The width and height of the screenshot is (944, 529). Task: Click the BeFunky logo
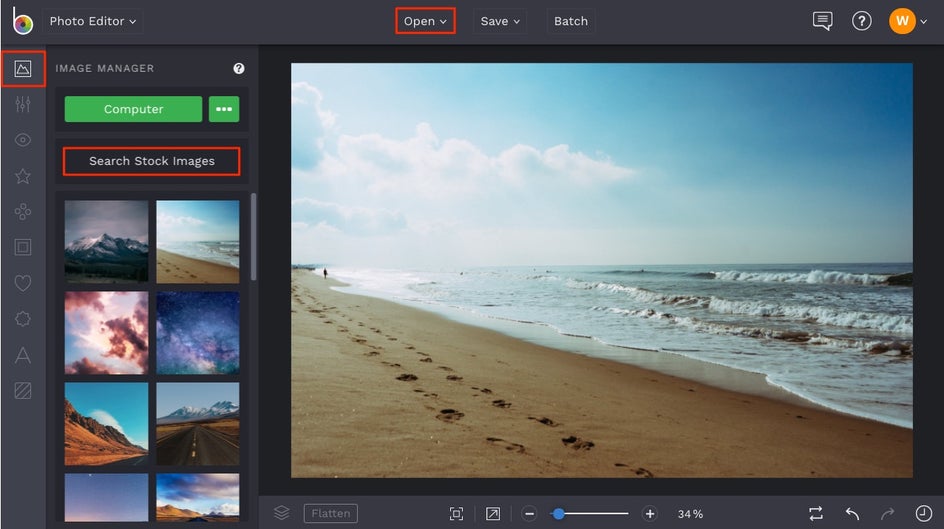(22, 21)
